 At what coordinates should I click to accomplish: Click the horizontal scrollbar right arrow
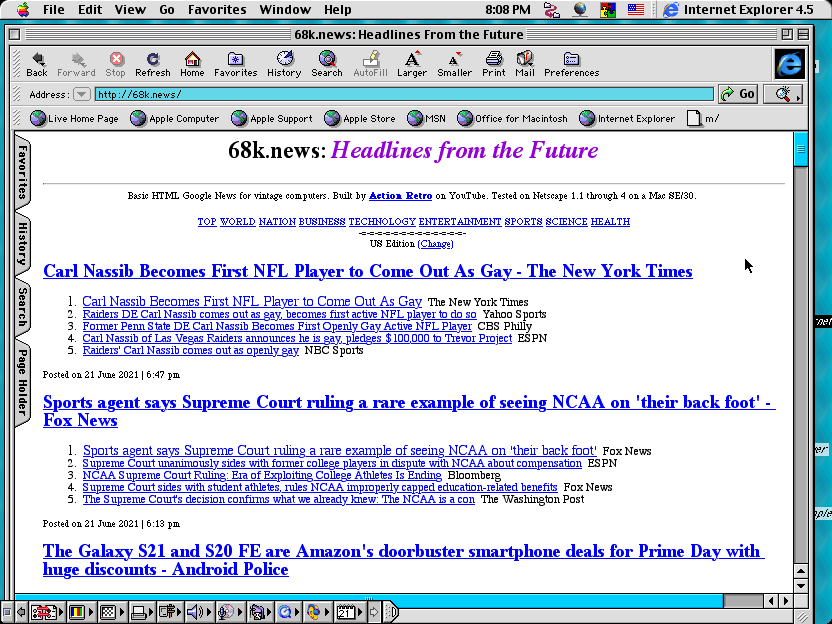[786, 601]
